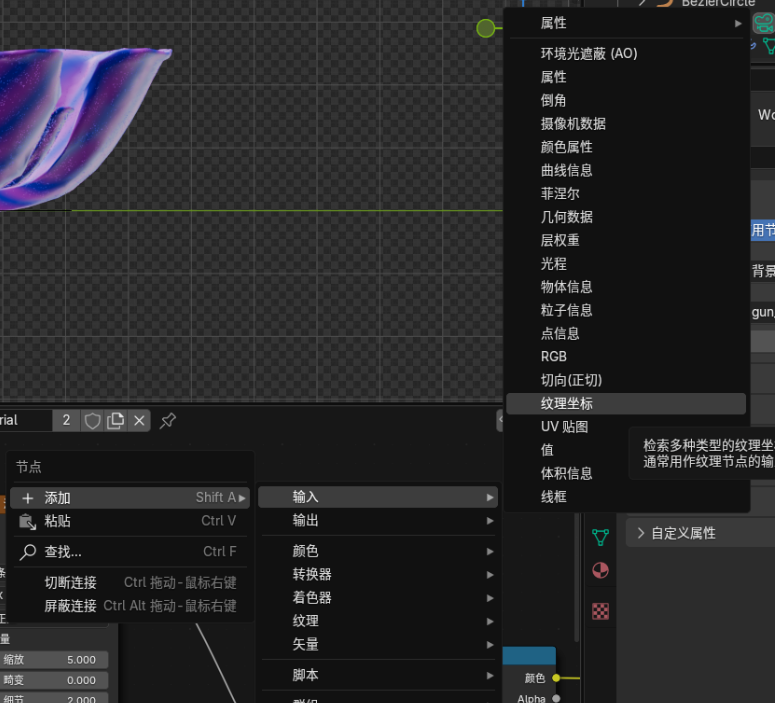Add 物体信息 node
Image resolution: width=775 pixels, height=703 pixels.
coord(626,287)
